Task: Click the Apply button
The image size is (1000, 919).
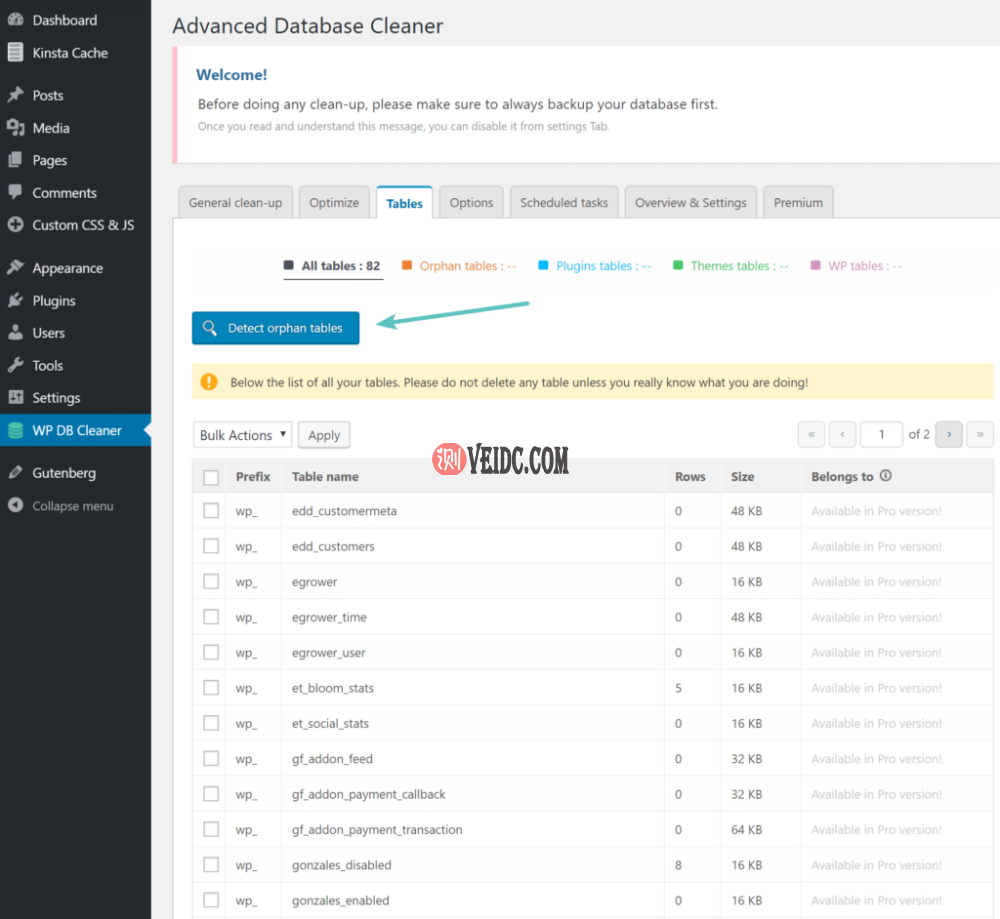Action: click(x=324, y=435)
